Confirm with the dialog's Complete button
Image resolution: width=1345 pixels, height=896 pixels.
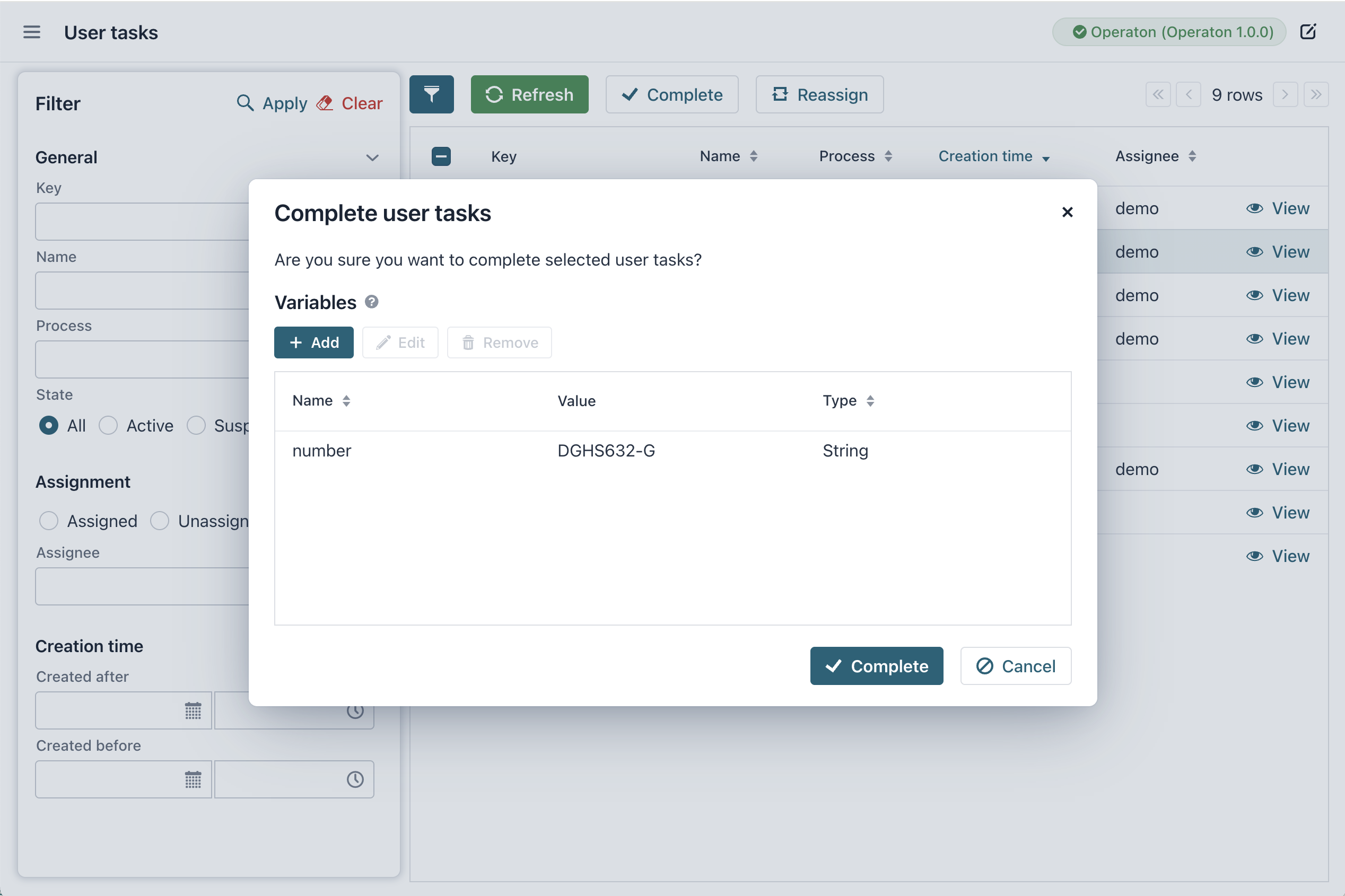(x=876, y=666)
